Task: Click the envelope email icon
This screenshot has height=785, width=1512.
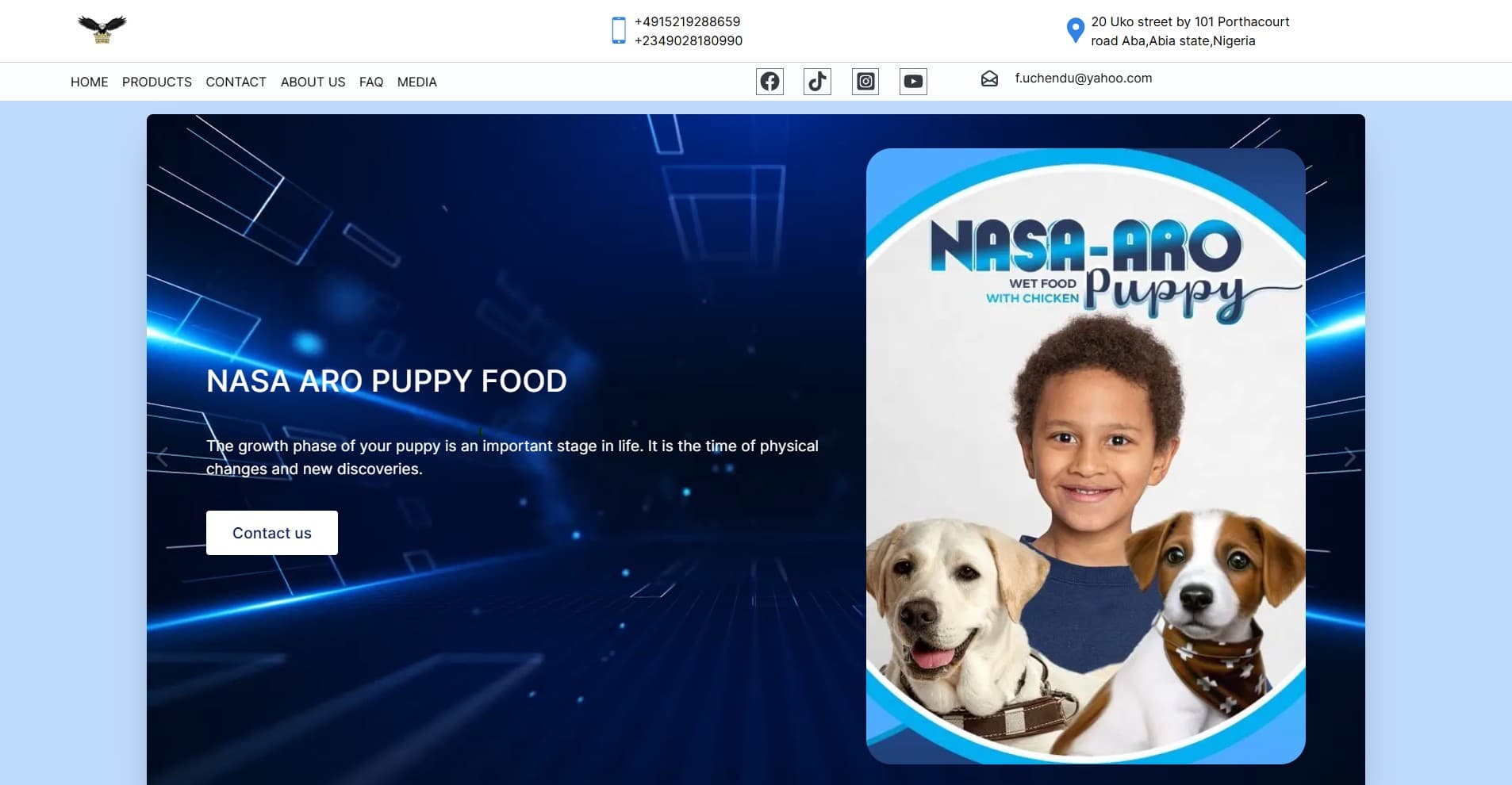Action: coord(989,78)
